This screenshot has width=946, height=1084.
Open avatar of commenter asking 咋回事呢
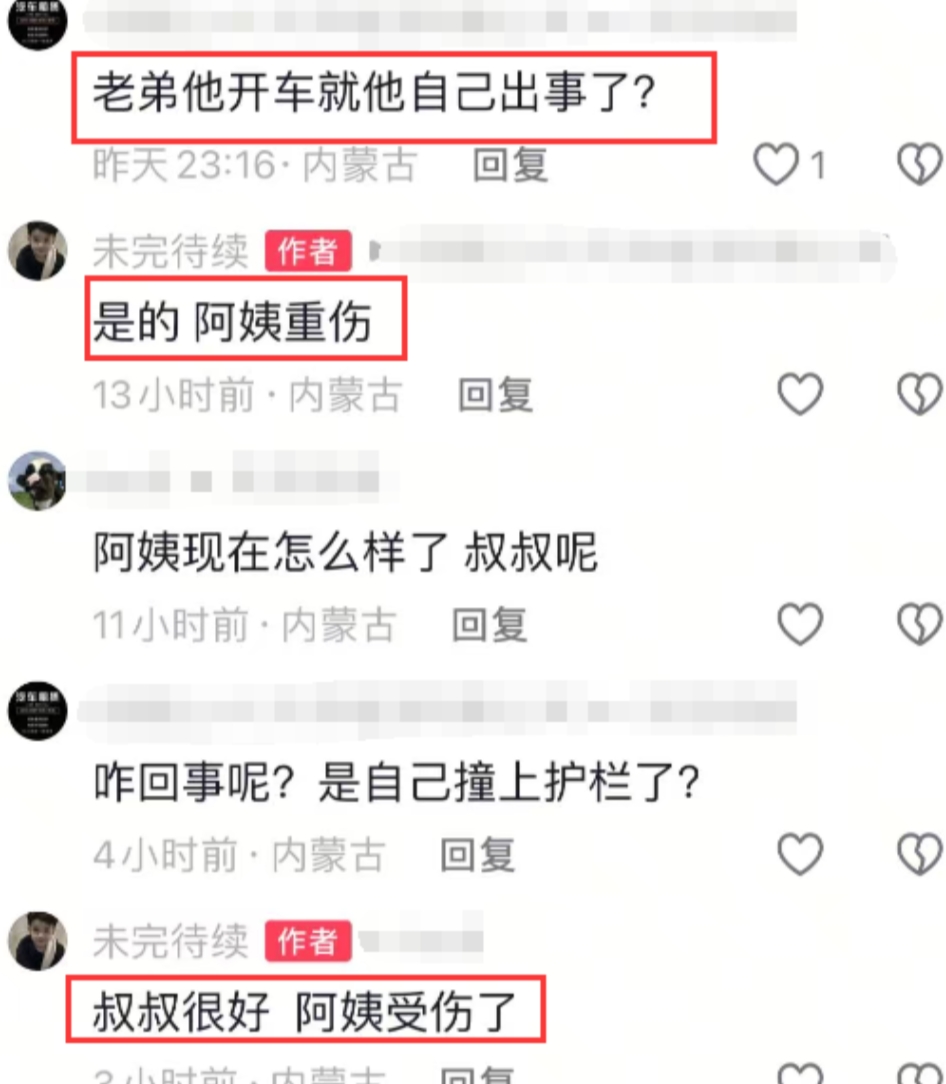[x=37, y=711]
